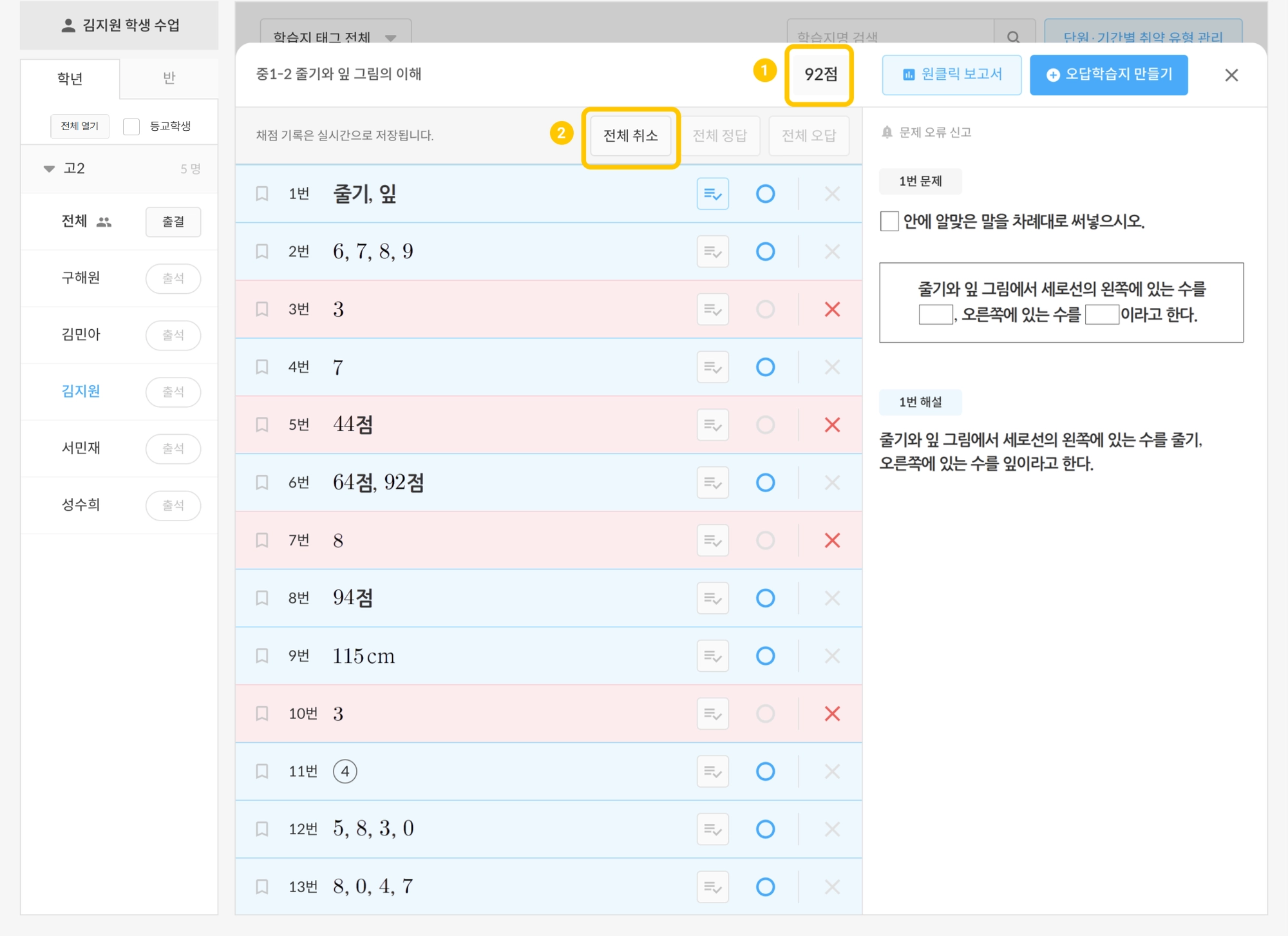Click the 전체 열기 expand-all button
This screenshot has width=1288, height=936.
click(79, 126)
